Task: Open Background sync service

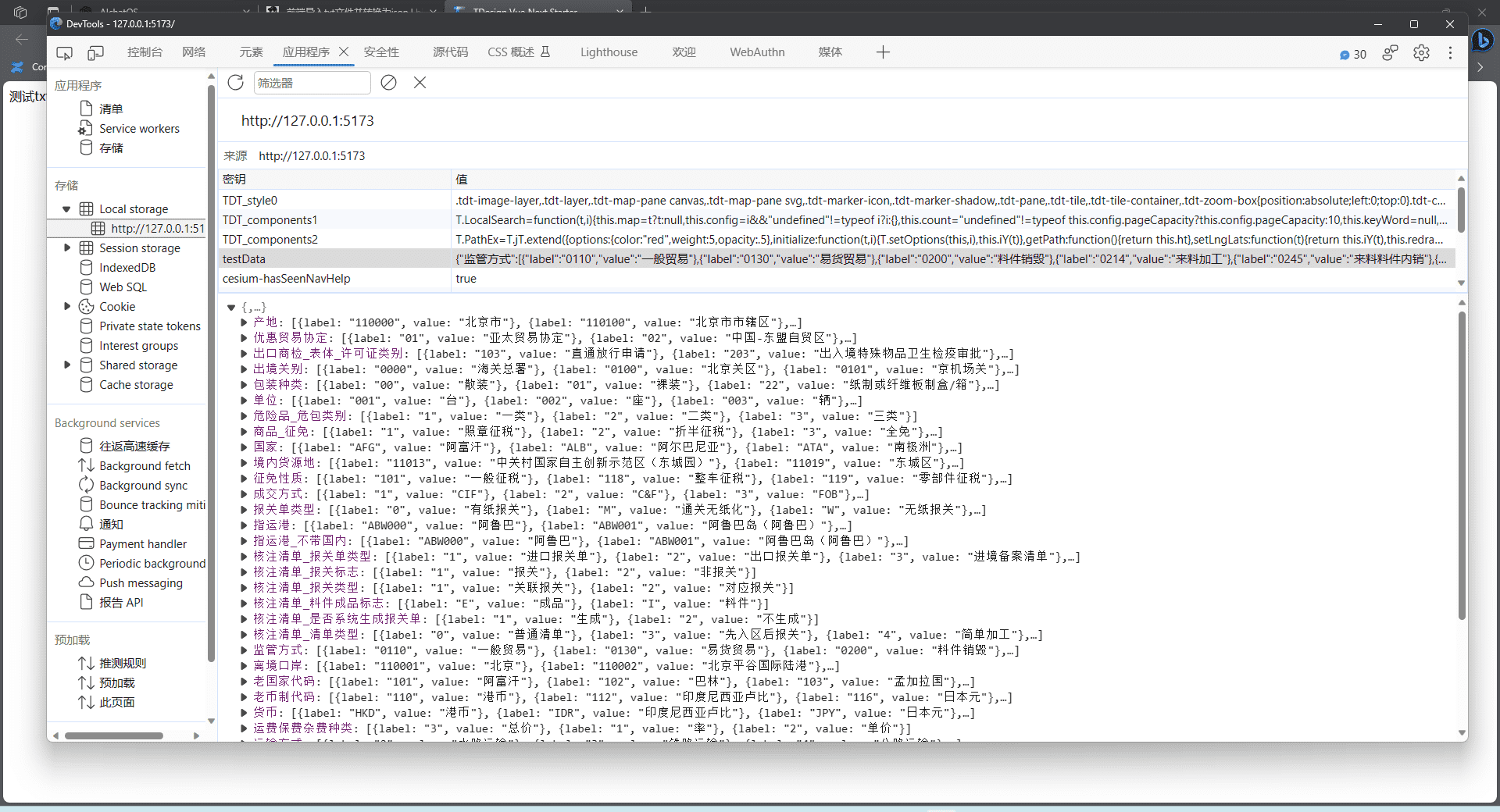Action: 143,485
